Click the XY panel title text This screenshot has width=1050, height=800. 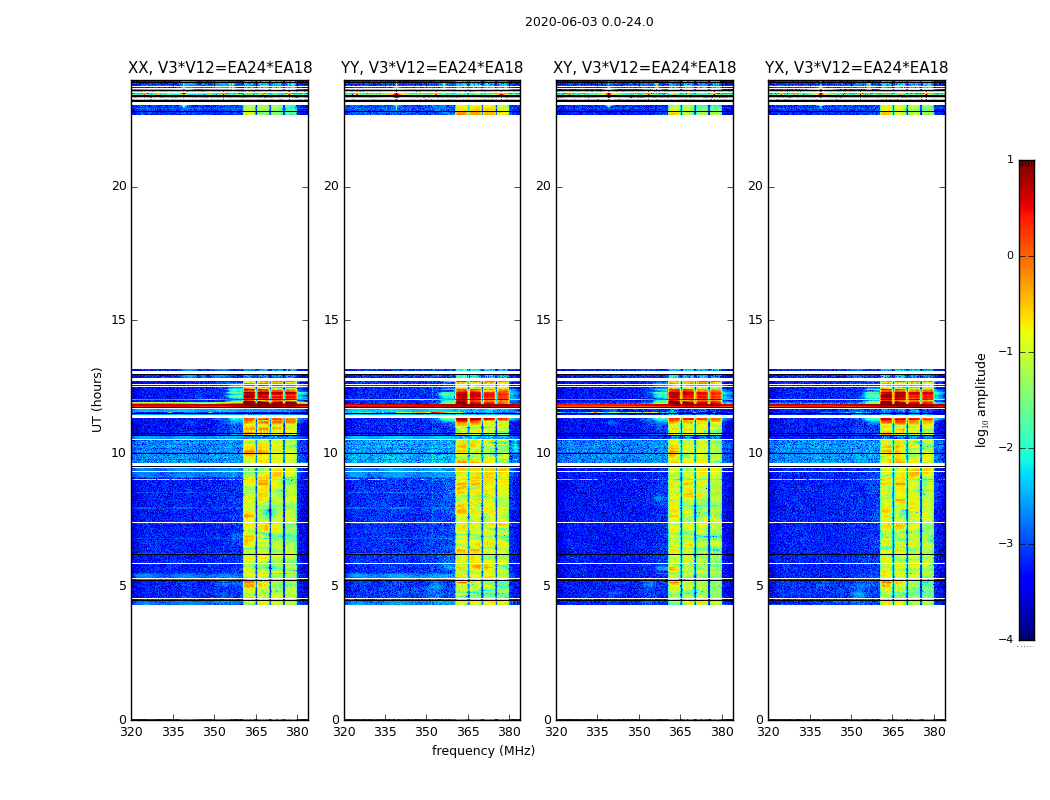point(645,68)
